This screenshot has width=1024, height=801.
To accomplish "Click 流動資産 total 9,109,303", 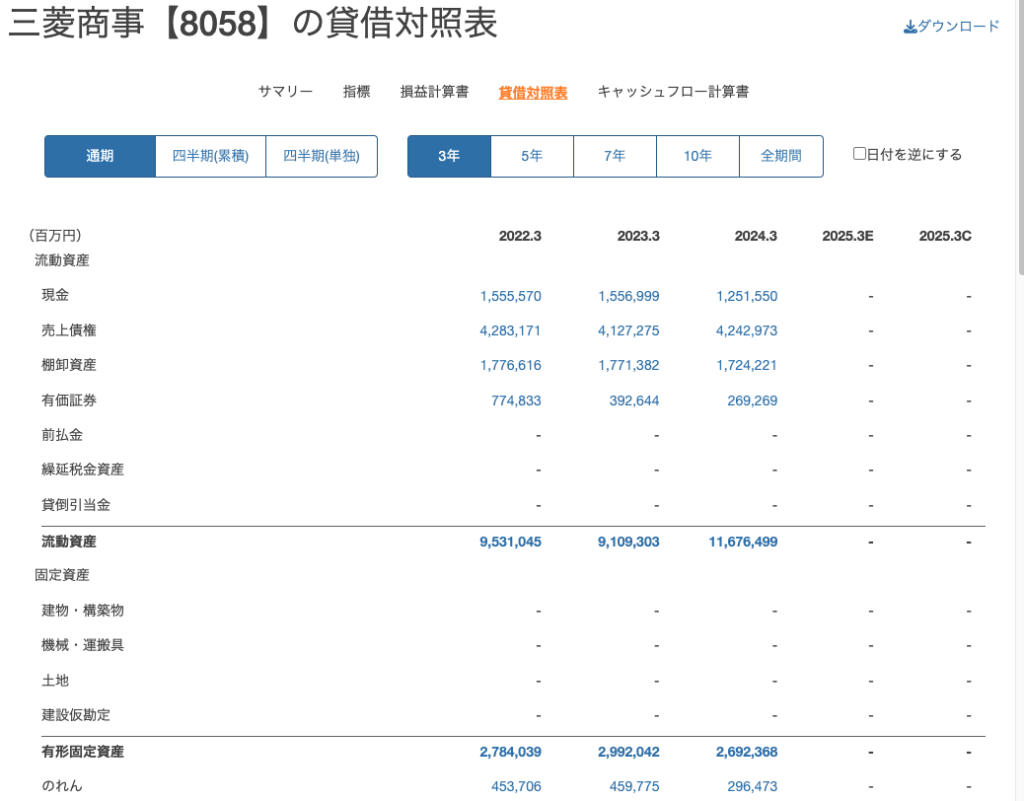I will coord(629,542).
